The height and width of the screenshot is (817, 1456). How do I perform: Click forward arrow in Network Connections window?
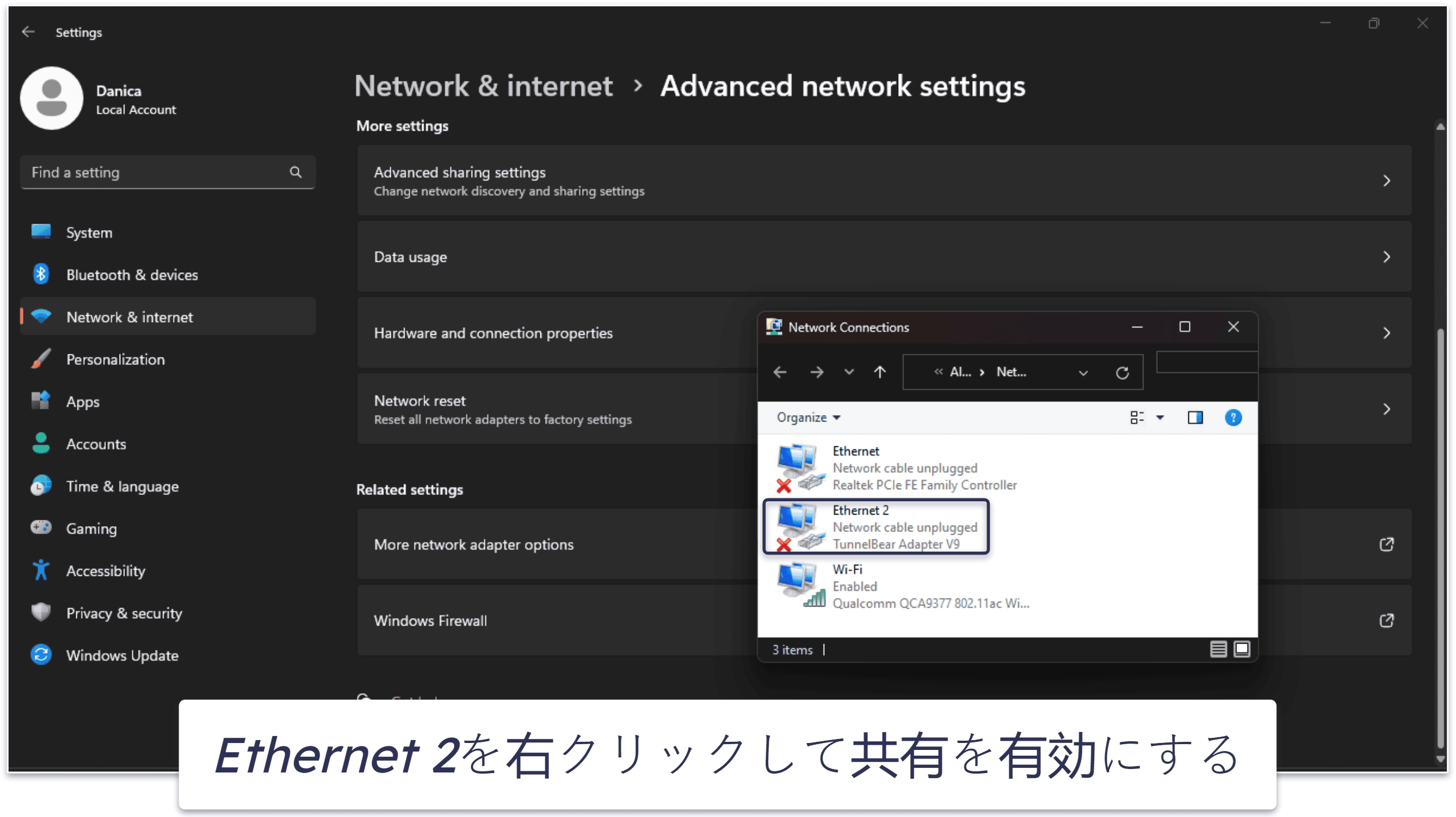816,372
